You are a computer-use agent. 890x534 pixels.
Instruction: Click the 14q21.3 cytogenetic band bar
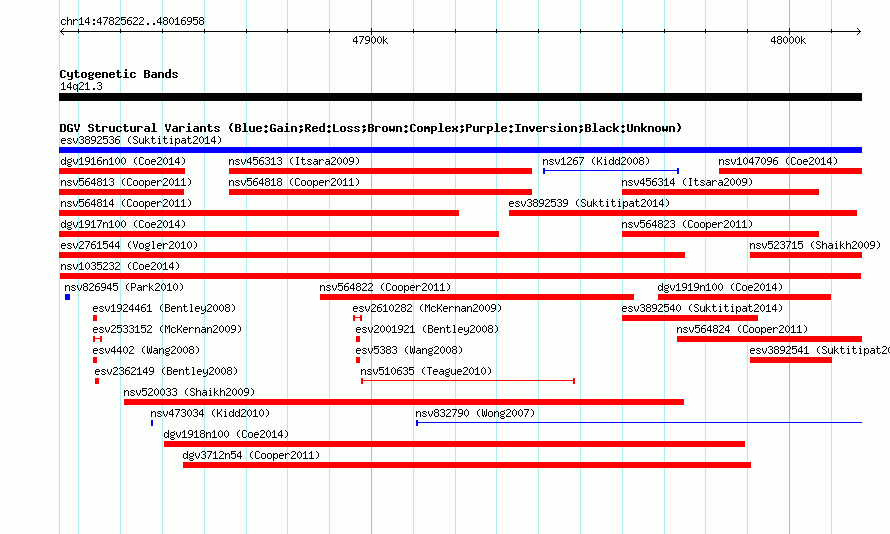(x=460, y=97)
